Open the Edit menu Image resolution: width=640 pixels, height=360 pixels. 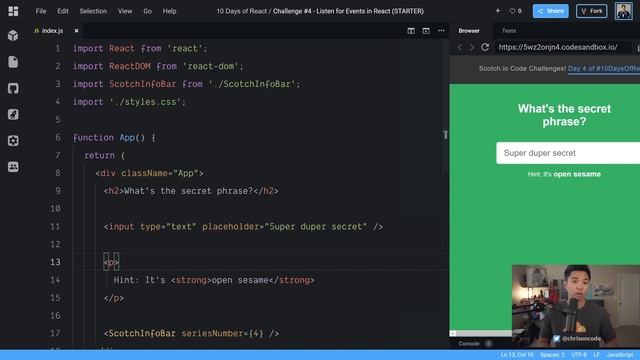[63, 11]
